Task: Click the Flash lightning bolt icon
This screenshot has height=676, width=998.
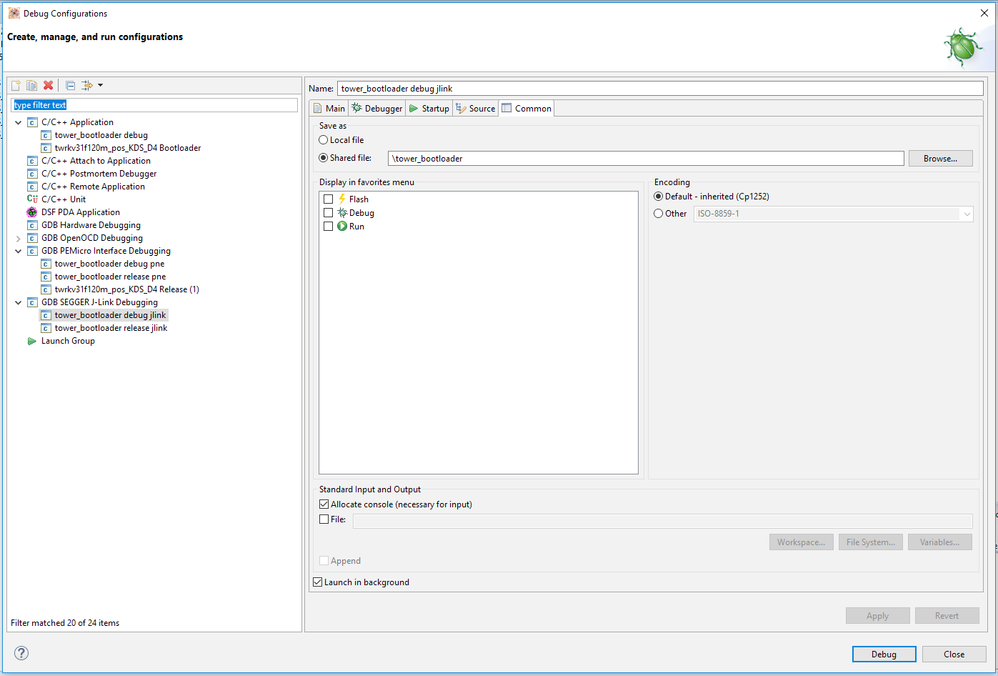Action: (x=342, y=199)
